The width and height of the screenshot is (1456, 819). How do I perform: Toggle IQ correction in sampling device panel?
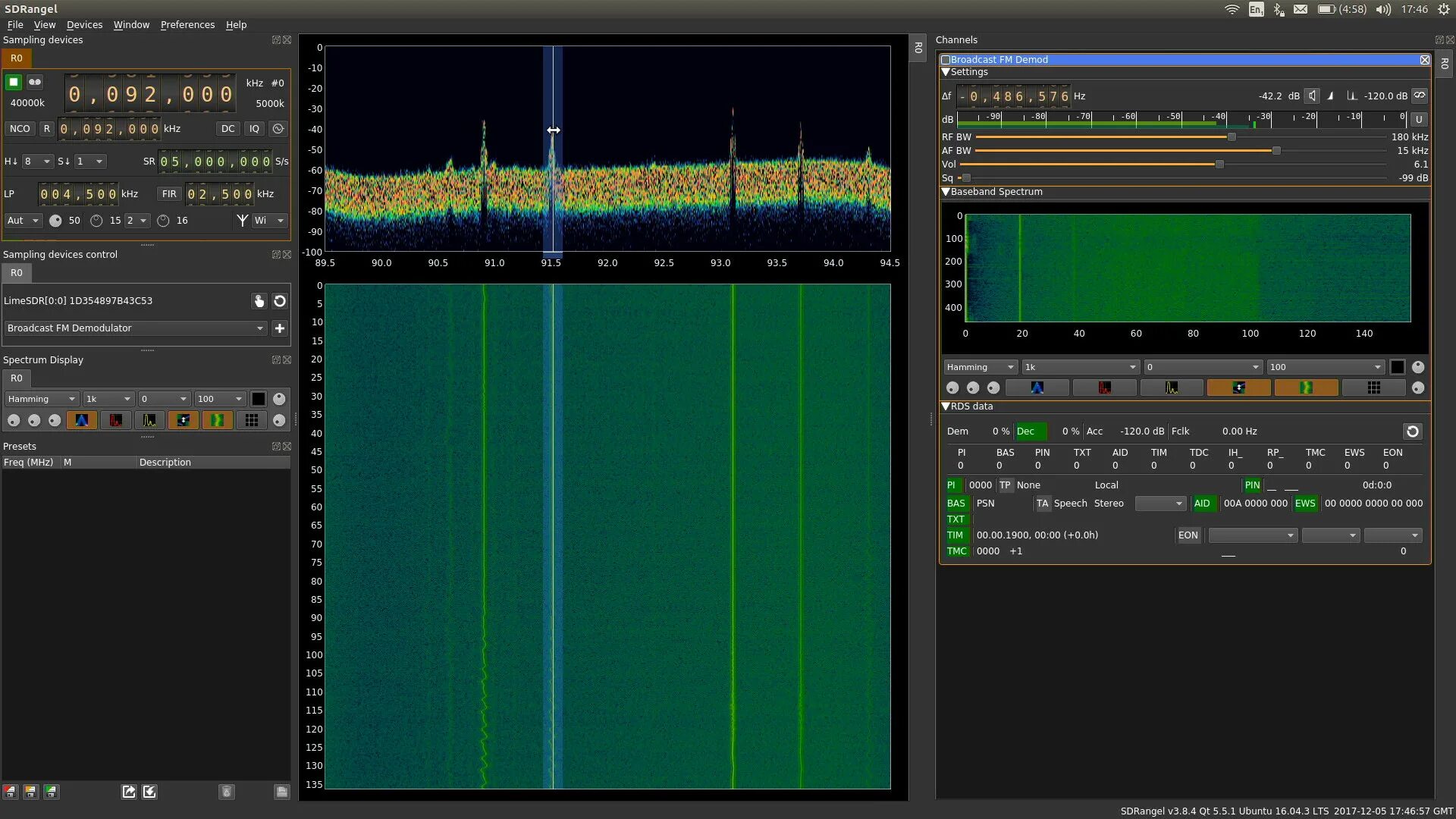coord(254,129)
